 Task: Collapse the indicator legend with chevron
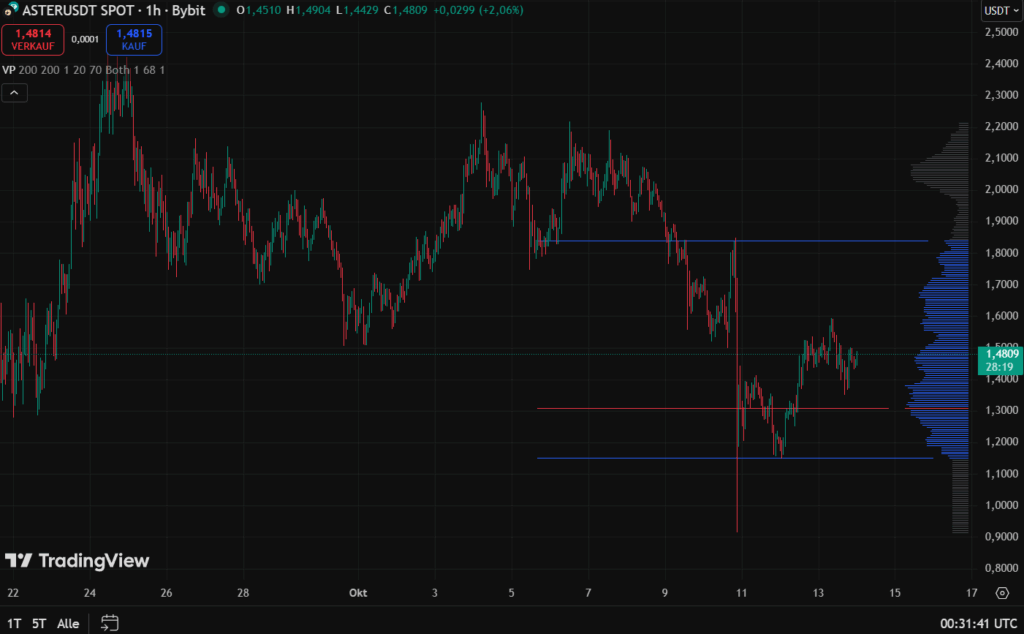15,93
